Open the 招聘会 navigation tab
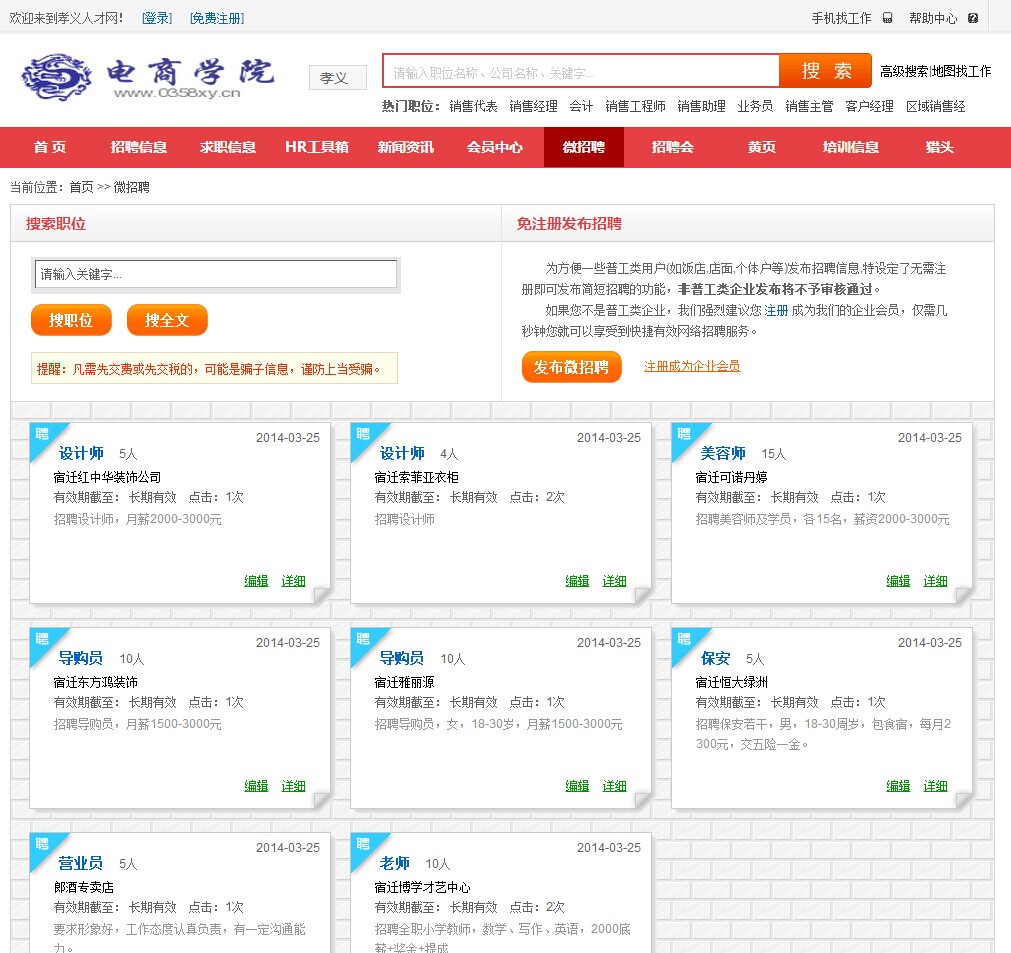This screenshot has width=1011, height=953. coord(672,147)
